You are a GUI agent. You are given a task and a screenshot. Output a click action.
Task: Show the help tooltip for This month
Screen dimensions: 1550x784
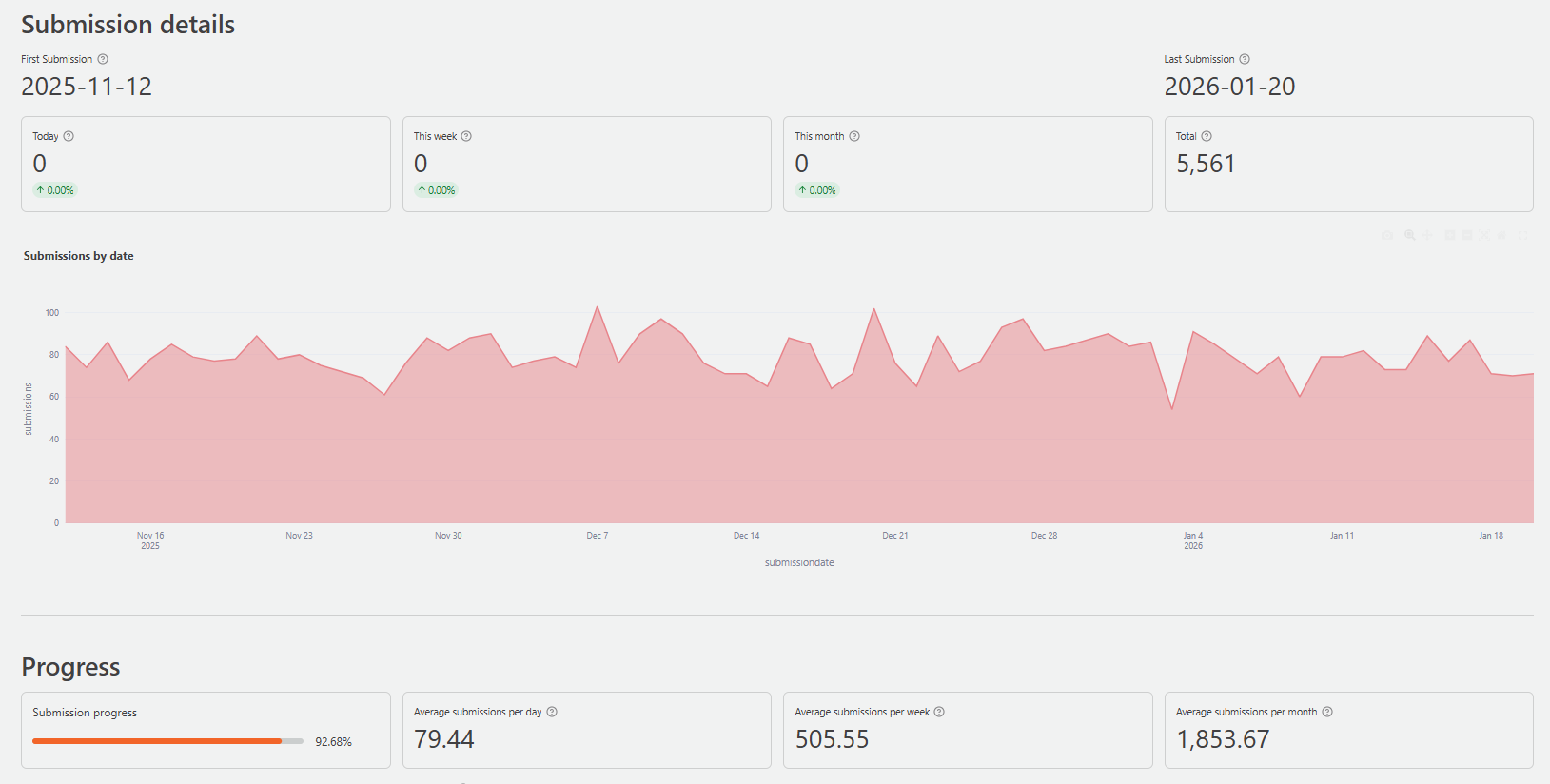pos(854,136)
